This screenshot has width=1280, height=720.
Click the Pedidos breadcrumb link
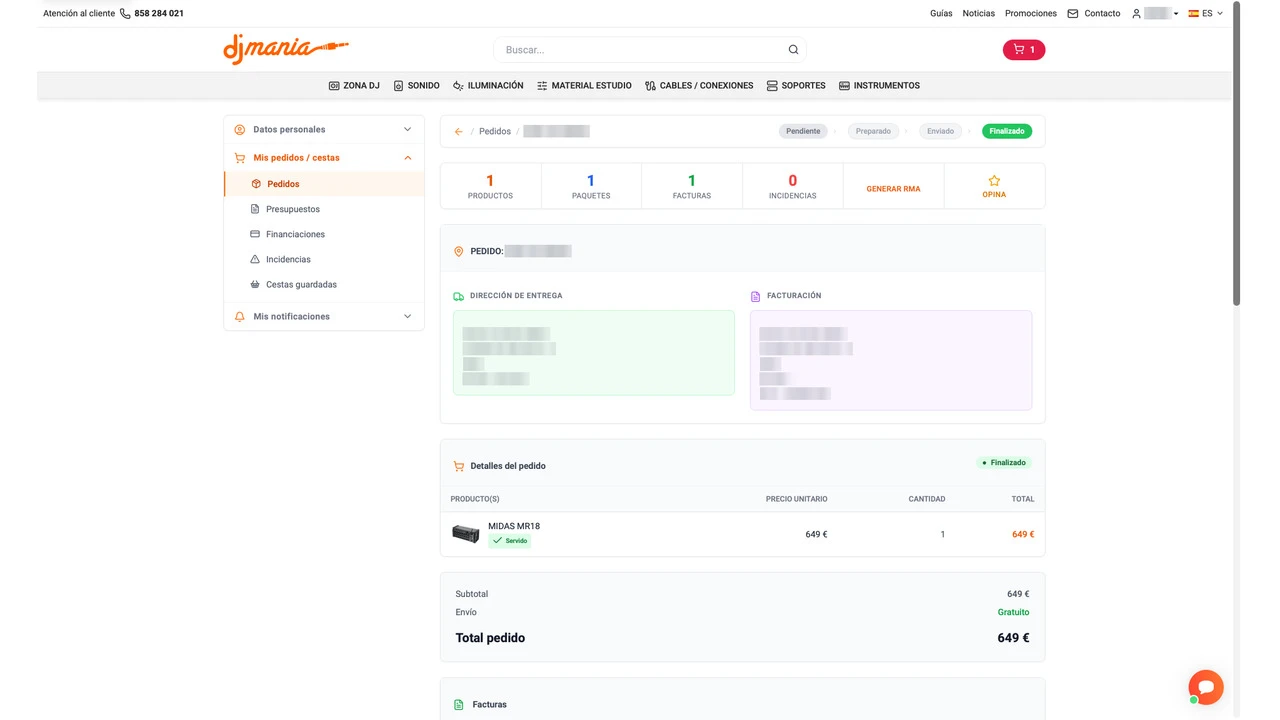point(495,132)
